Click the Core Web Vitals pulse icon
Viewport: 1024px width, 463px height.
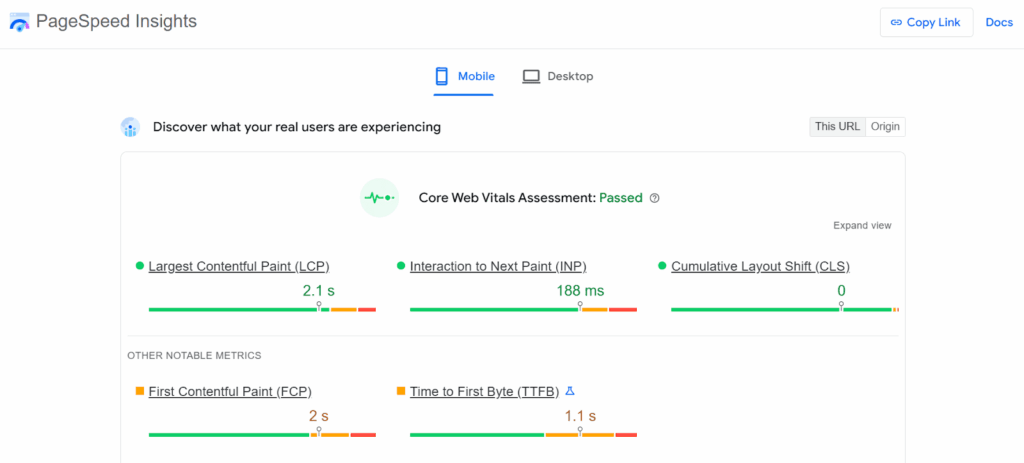379,197
